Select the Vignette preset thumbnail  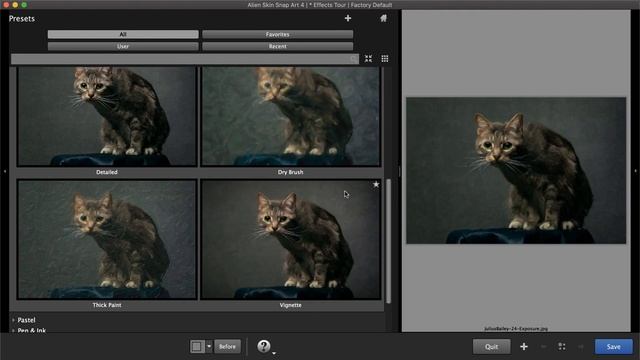click(x=291, y=239)
